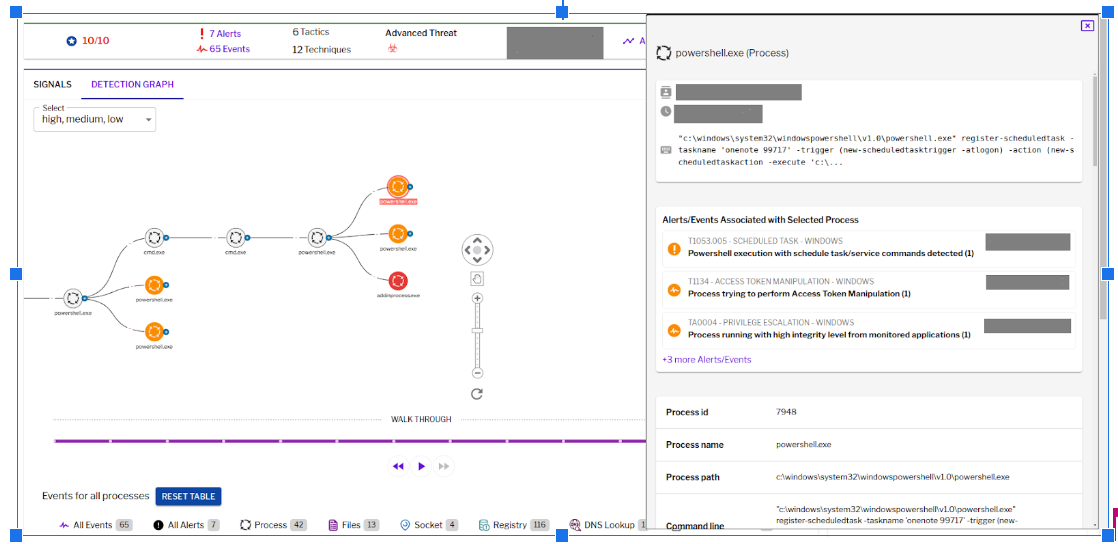1118x544 pixels.
Task: Expand +3 more Alerts/Events link
Action: 707,359
